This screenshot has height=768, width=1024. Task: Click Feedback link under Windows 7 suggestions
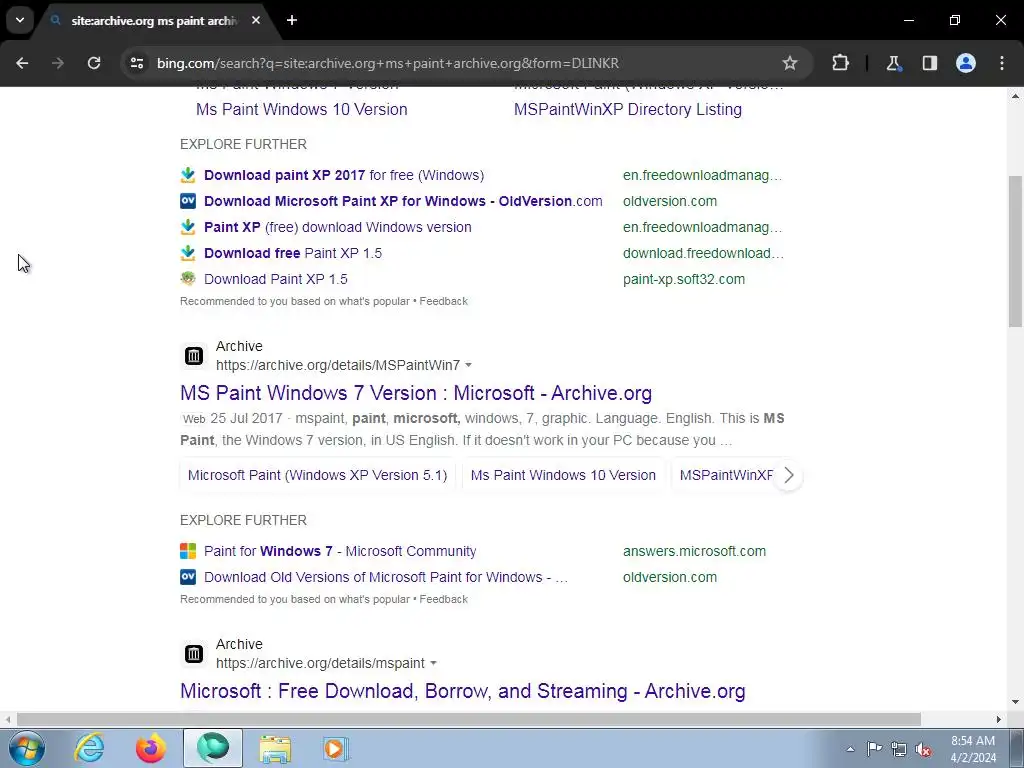pyautogui.click(x=443, y=599)
